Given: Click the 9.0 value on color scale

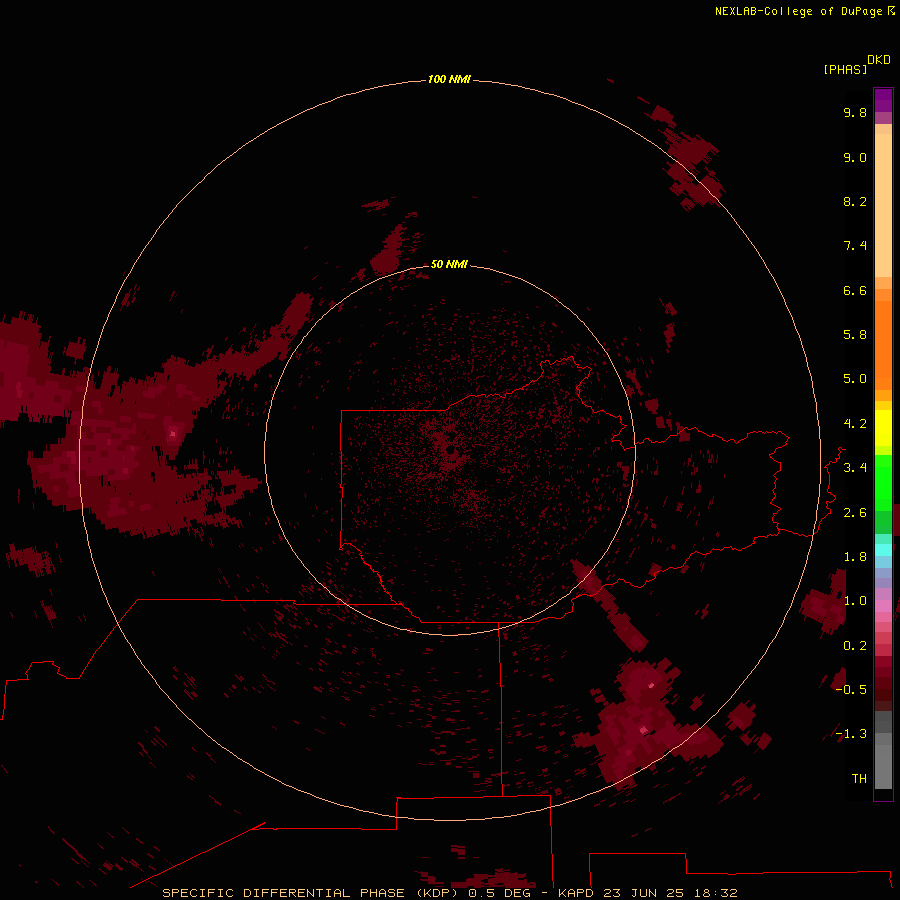Looking at the screenshot, I should pos(855,157).
